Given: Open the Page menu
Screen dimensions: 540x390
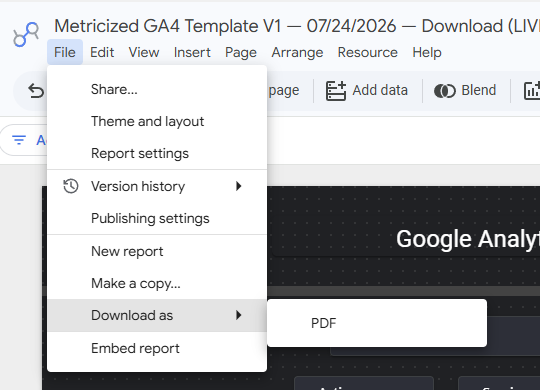Looking at the screenshot, I should point(241,53).
